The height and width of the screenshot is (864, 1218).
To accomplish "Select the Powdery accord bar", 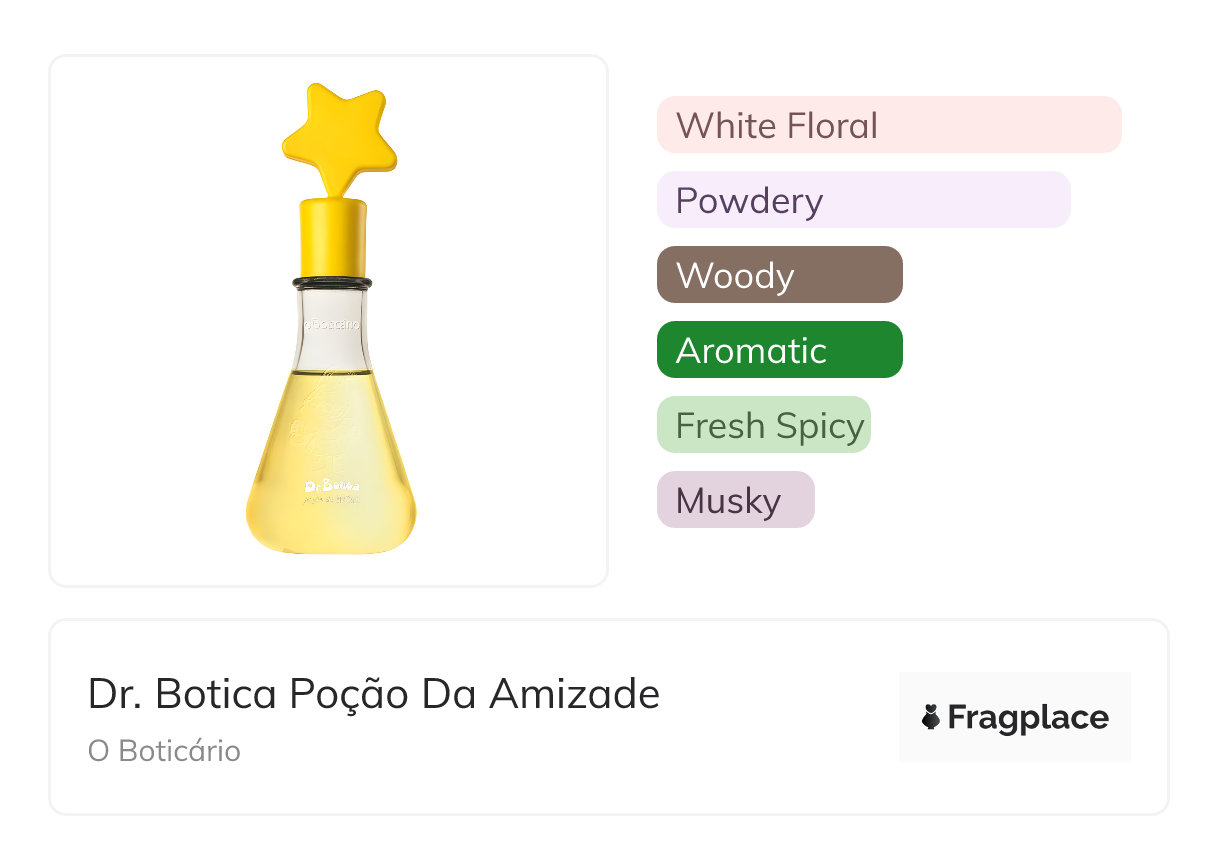I will [863, 200].
